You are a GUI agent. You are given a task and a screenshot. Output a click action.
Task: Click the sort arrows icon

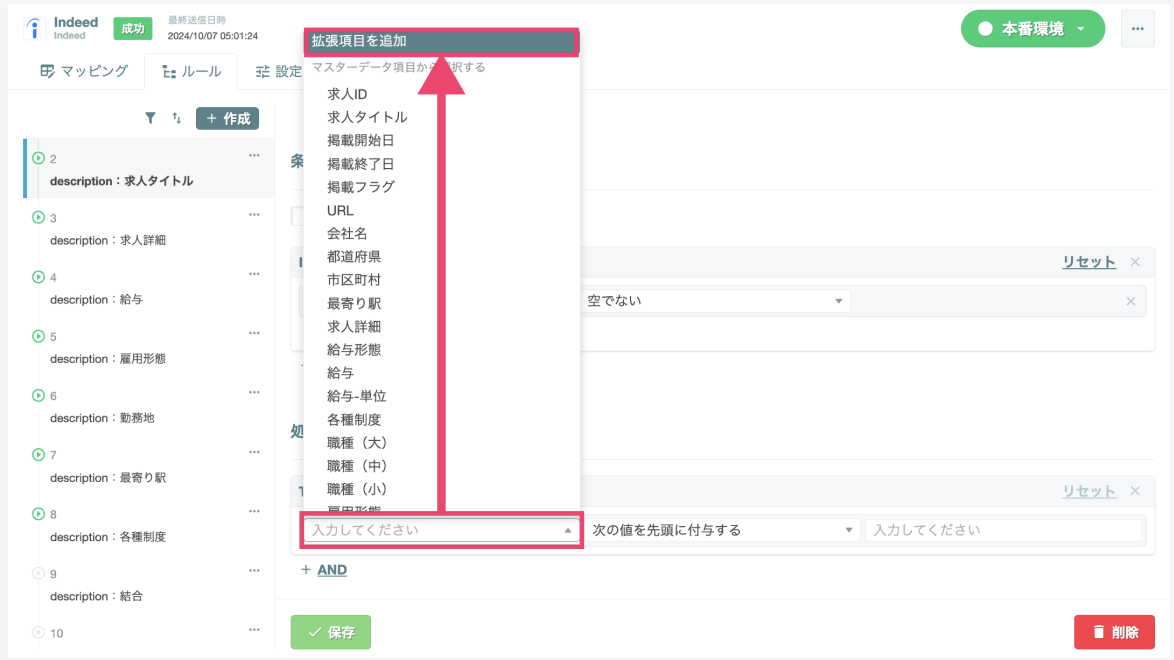tap(177, 118)
